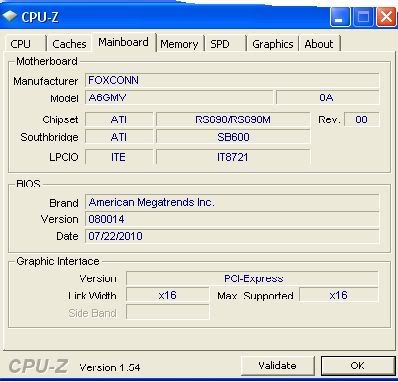The height and width of the screenshot is (382, 398).
Task: Click the FOXCONN manufacturer field
Action: pos(232,80)
